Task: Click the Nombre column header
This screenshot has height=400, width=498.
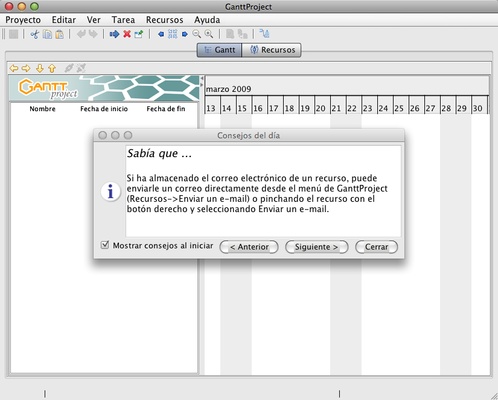Action: (42, 109)
